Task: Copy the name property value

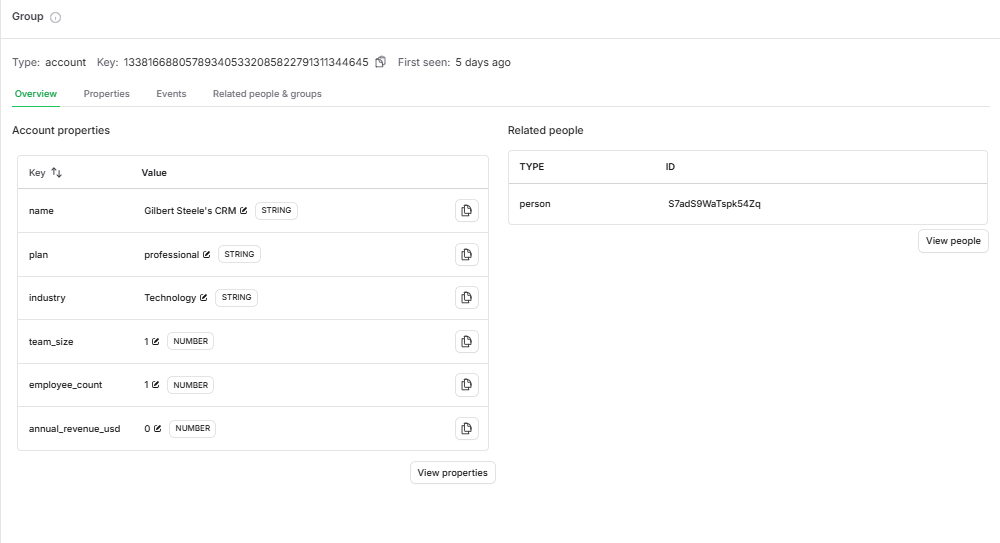Action: pos(466,211)
